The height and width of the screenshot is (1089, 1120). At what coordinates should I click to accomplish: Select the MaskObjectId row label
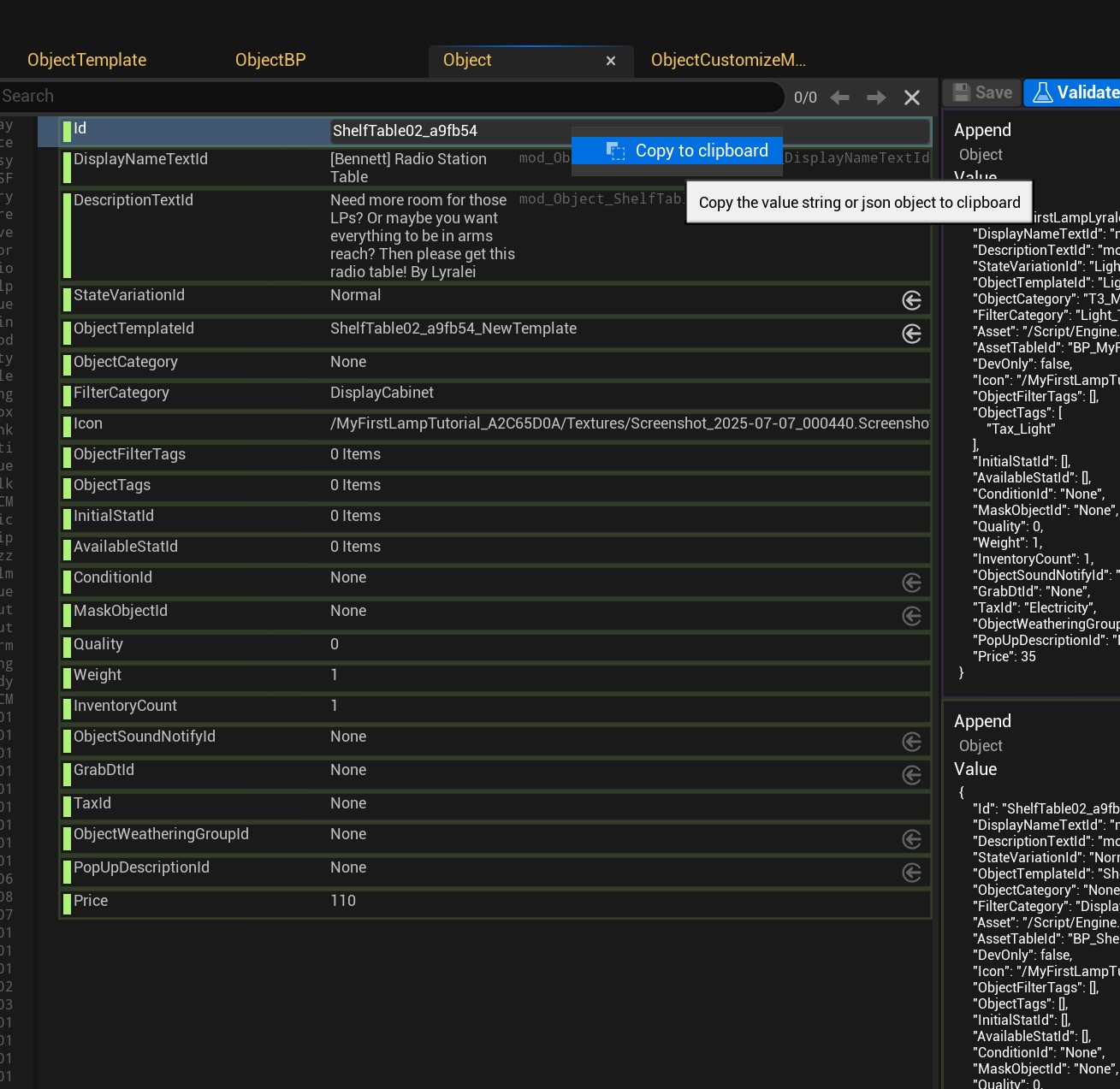pos(121,611)
